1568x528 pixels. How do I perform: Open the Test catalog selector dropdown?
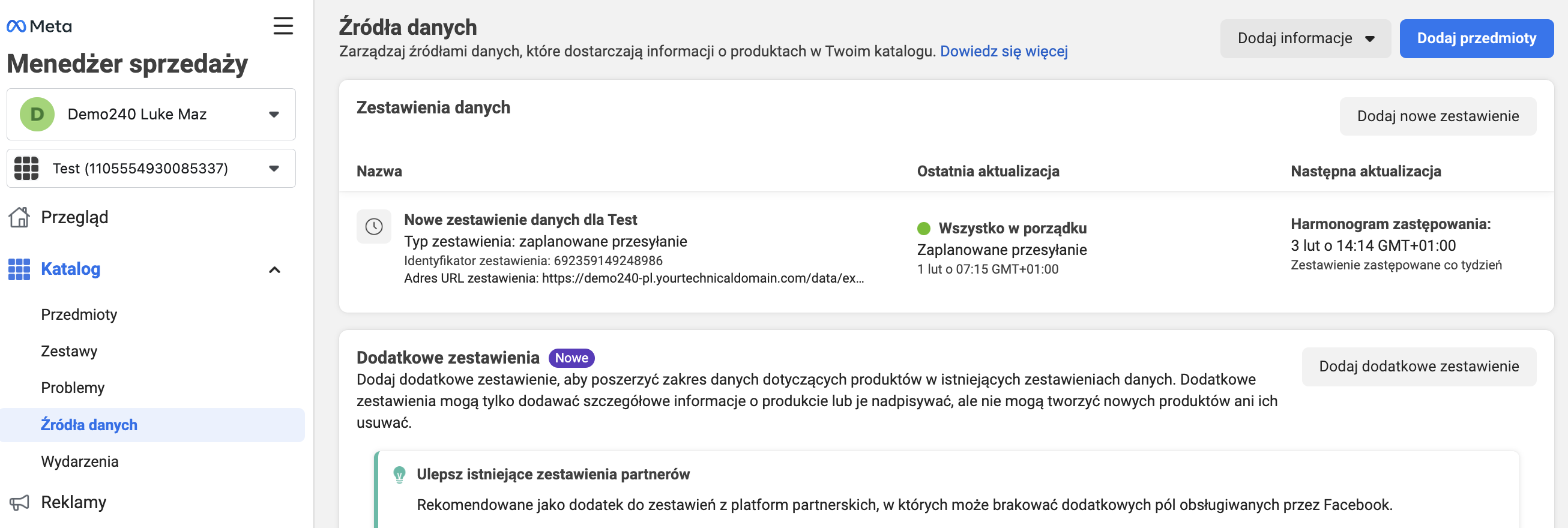[x=151, y=169]
